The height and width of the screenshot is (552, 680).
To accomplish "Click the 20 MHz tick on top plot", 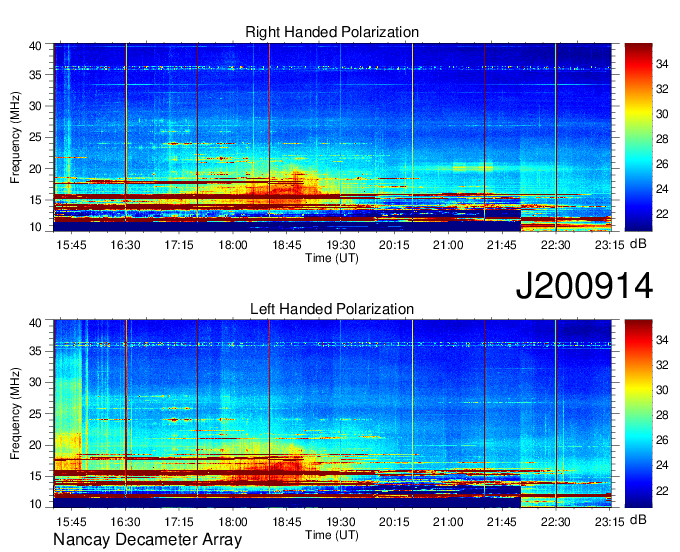I will click(35, 169).
